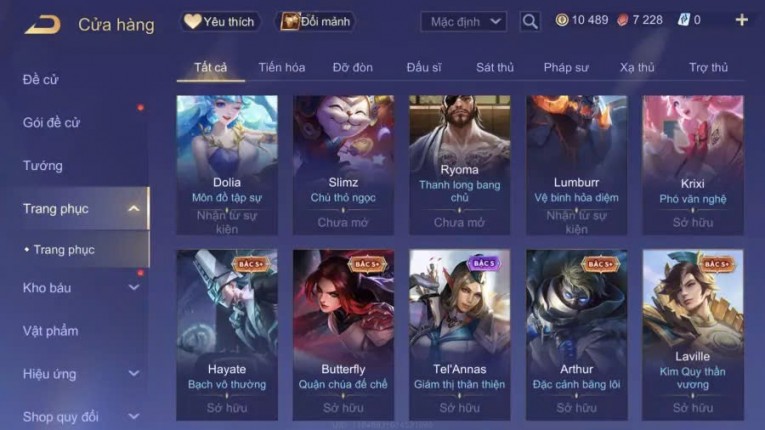Viewport: 765px width, 430px height.
Task: Expand the Hiệu ứng sidebar section
Action: tap(134, 374)
